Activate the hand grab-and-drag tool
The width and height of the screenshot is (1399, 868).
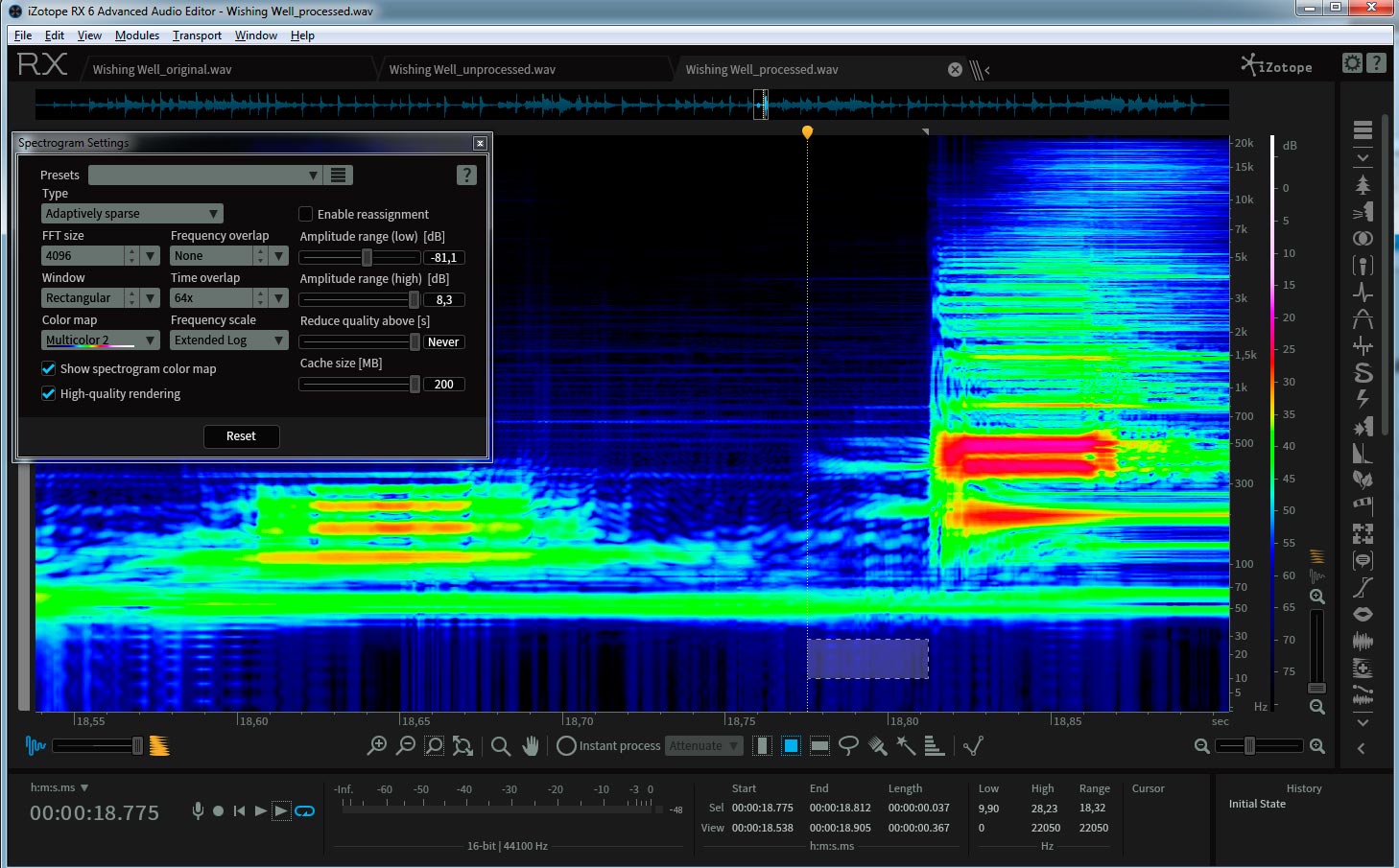531,745
